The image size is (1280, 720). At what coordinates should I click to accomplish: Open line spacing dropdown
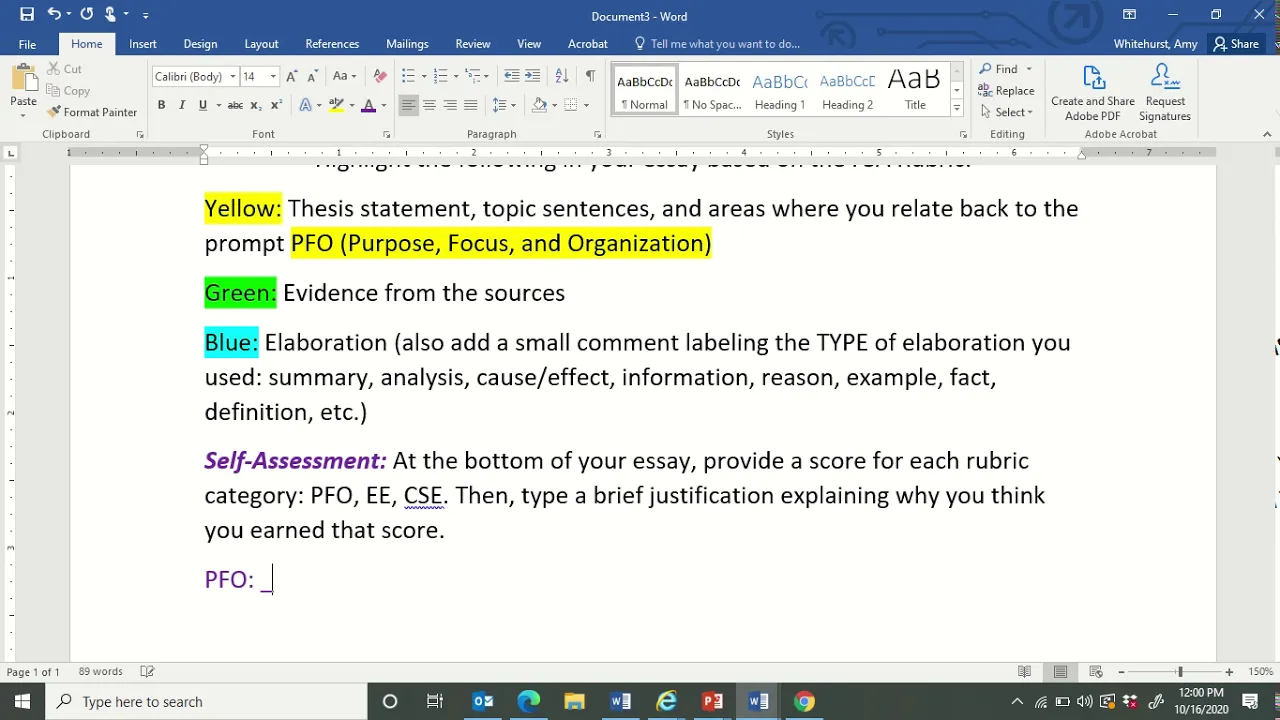tap(504, 105)
